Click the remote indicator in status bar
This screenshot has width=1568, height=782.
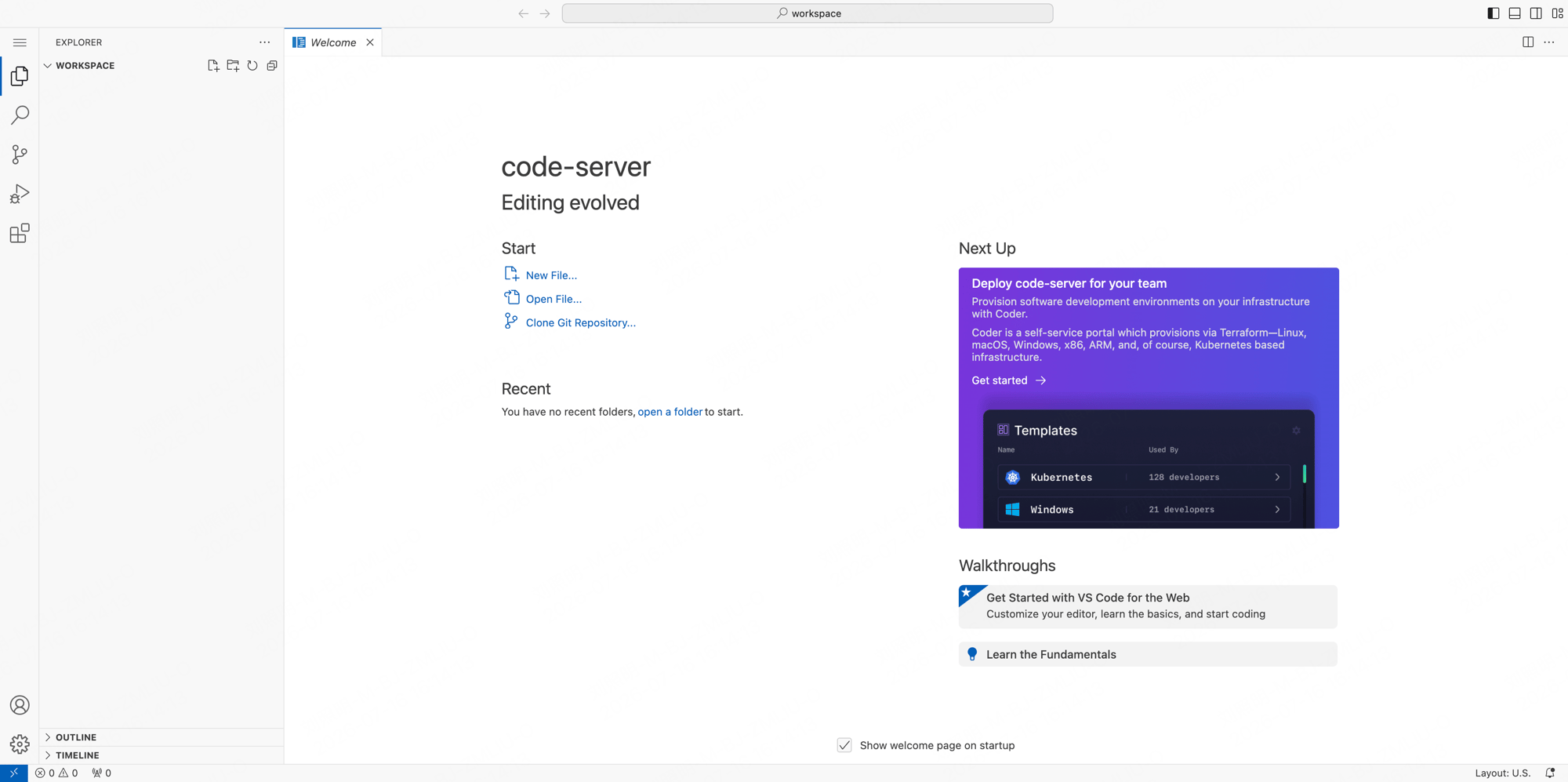[x=14, y=773]
